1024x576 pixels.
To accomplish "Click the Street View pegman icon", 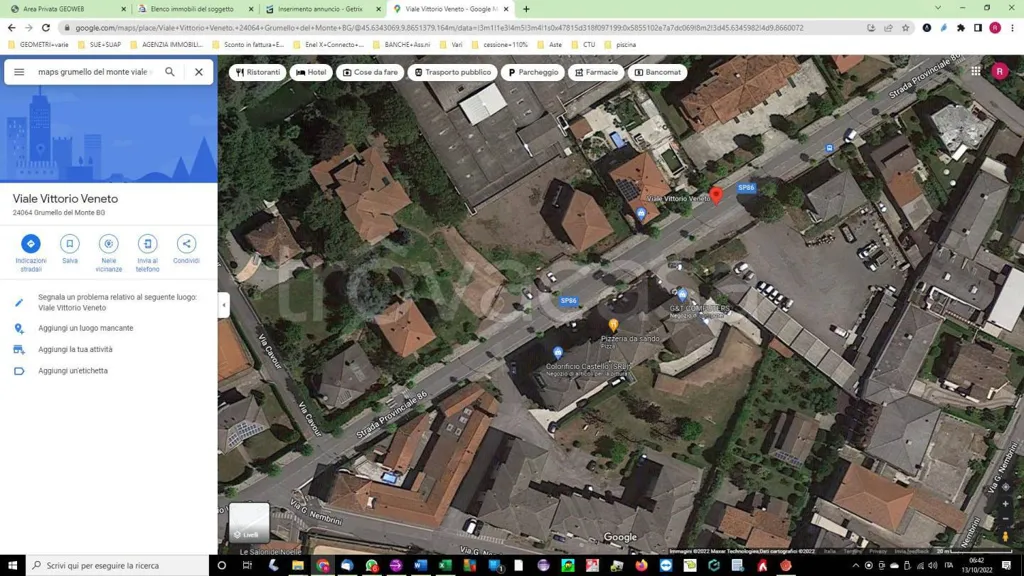I will click(x=1005, y=536).
